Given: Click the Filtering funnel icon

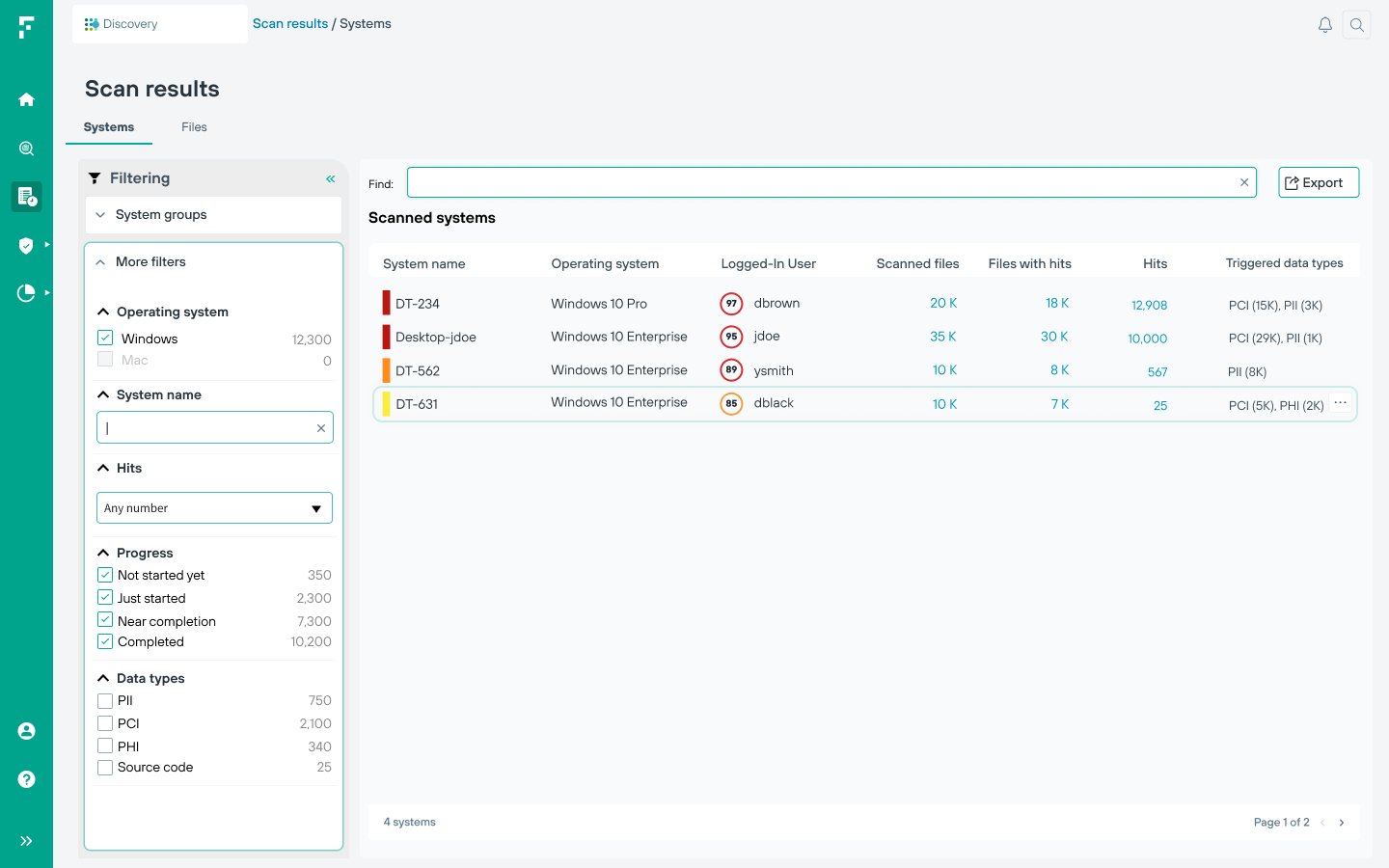Looking at the screenshot, I should click(95, 178).
